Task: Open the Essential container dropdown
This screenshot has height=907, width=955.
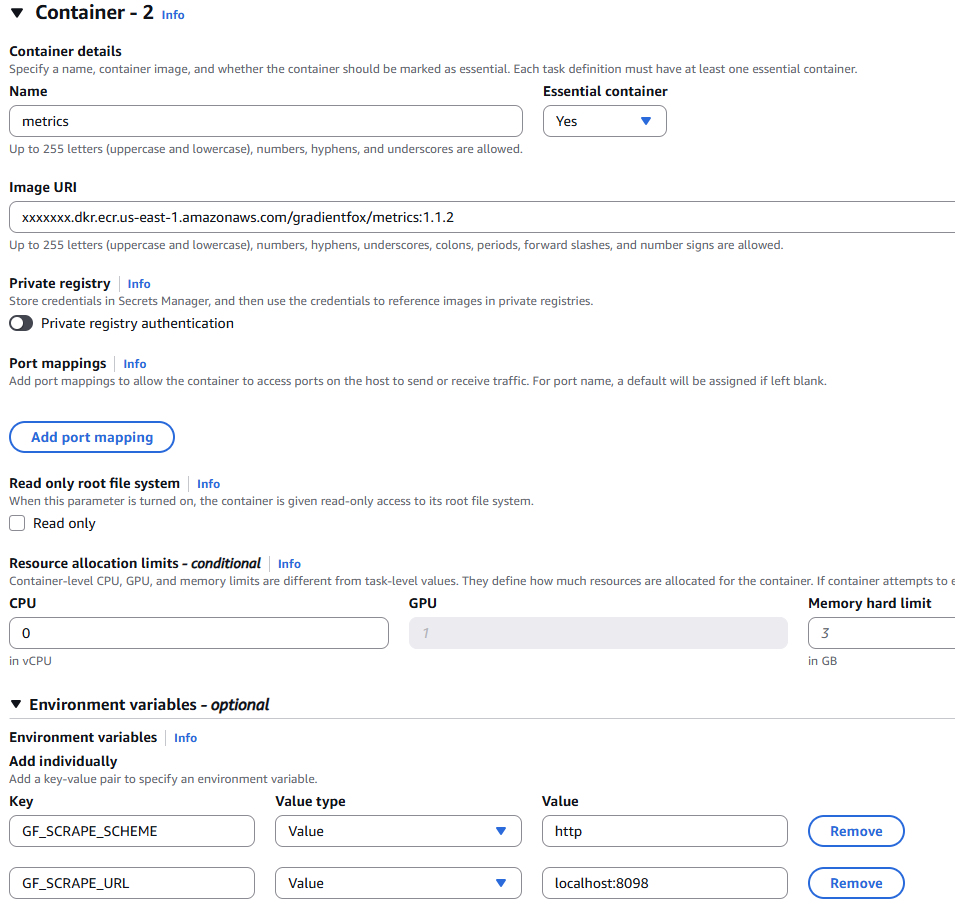Action: tap(604, 121)
